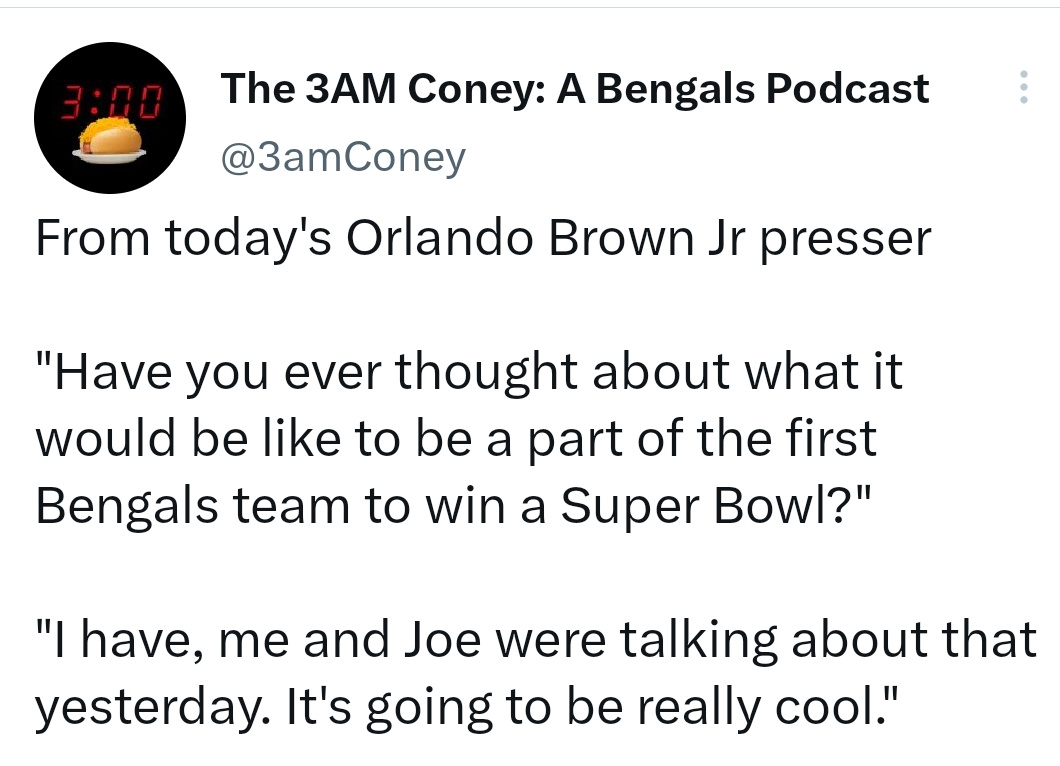
Task: Select the phrase "Super Bowl?" in the question
Action: coord(708,506)
